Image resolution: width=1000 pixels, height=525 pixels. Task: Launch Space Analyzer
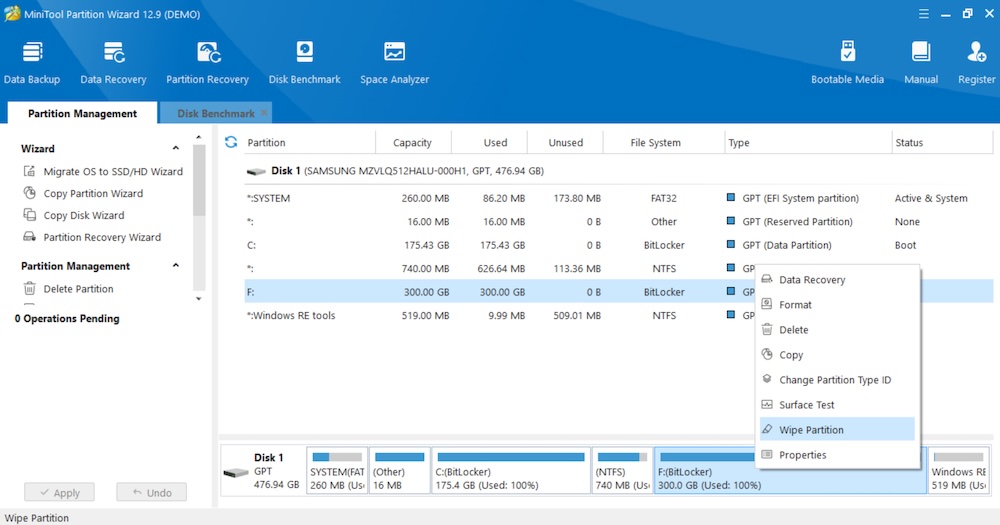tap(394, 63)
